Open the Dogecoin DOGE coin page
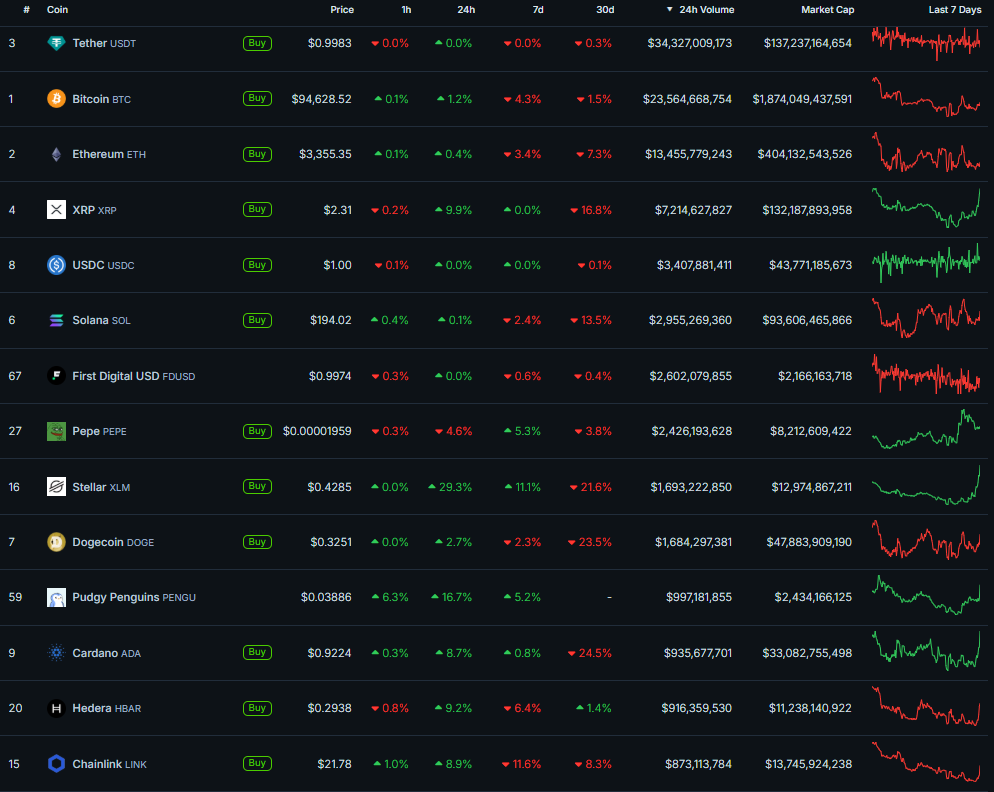Screen dimensions: 994x792 click(x=113, y=542)
